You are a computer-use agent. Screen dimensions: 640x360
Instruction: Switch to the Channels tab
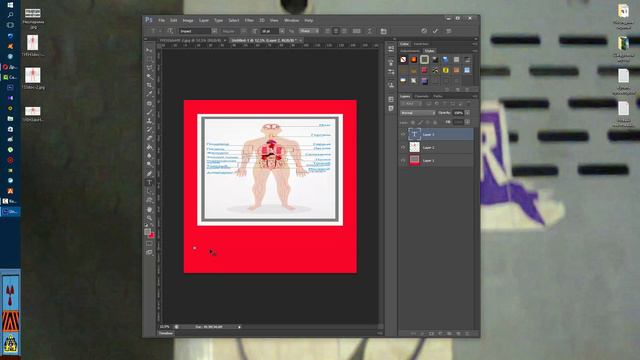[x=422, y=96]
